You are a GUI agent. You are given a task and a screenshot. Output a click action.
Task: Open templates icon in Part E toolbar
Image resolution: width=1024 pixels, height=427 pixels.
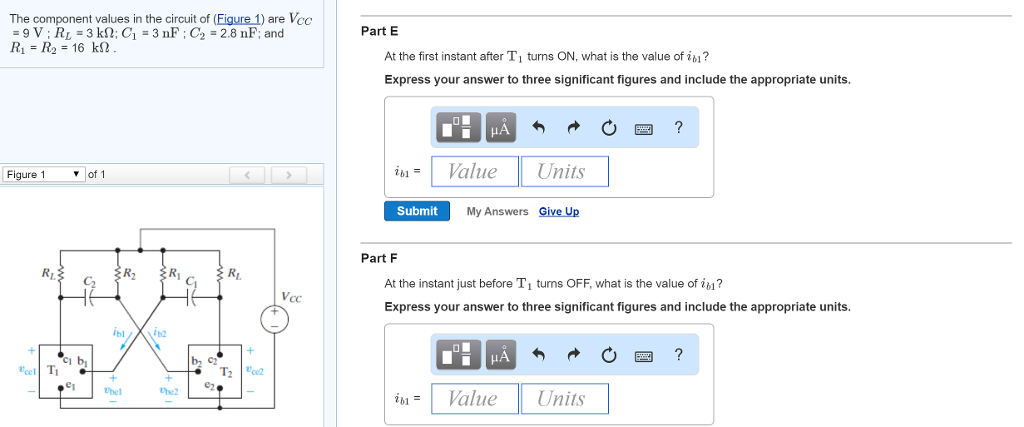(458, 127)
